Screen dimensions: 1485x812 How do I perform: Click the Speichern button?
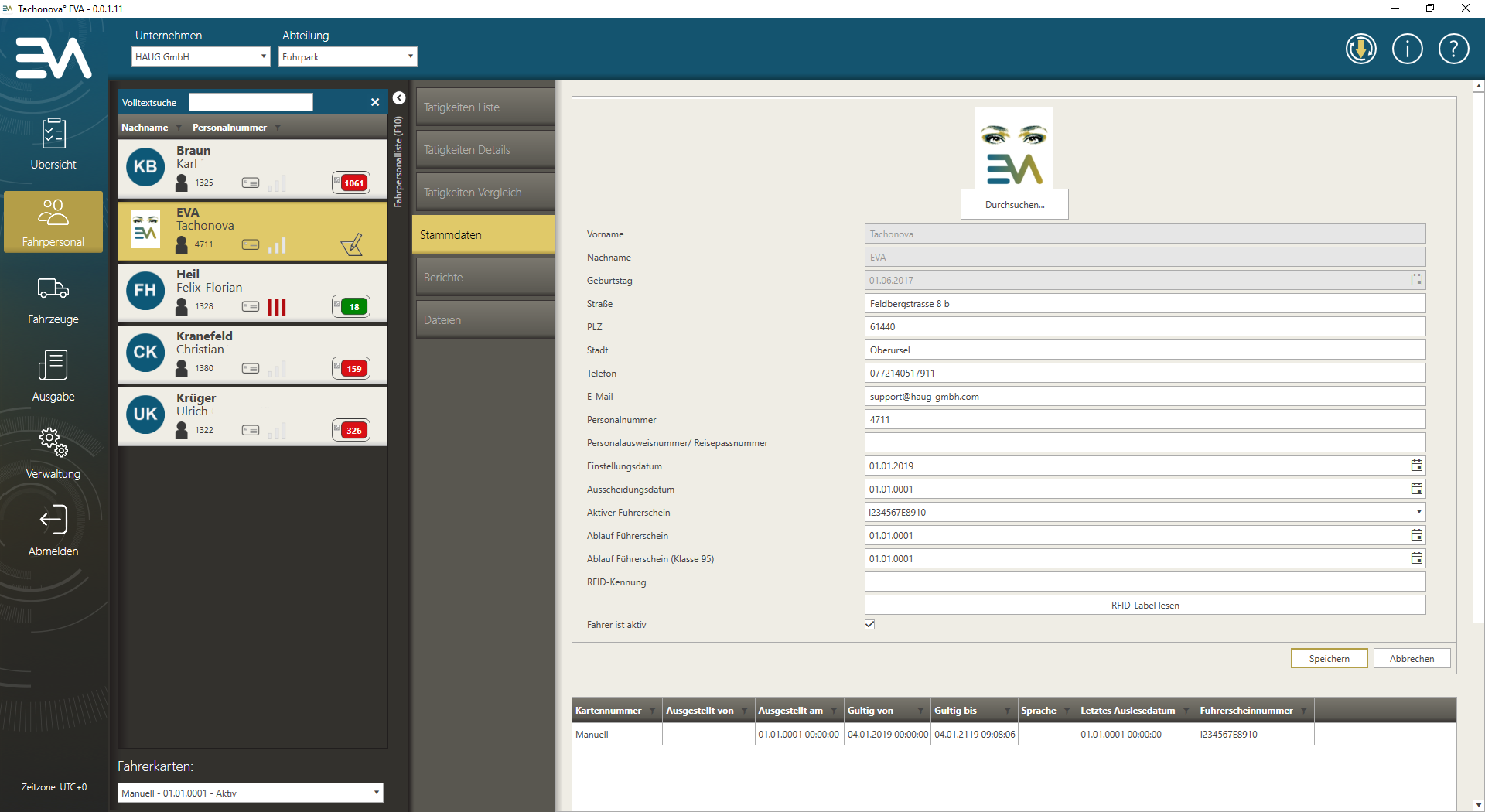[x=1329, y=659]
